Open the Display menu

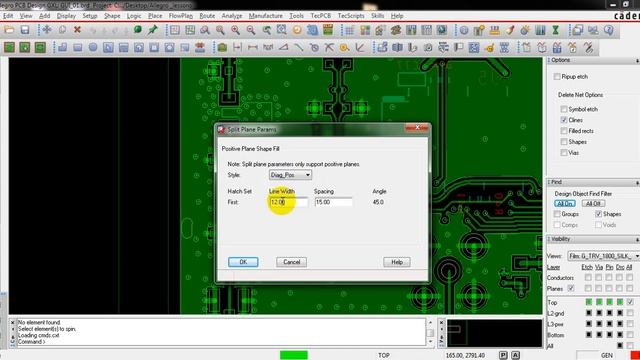click(66, 16)
